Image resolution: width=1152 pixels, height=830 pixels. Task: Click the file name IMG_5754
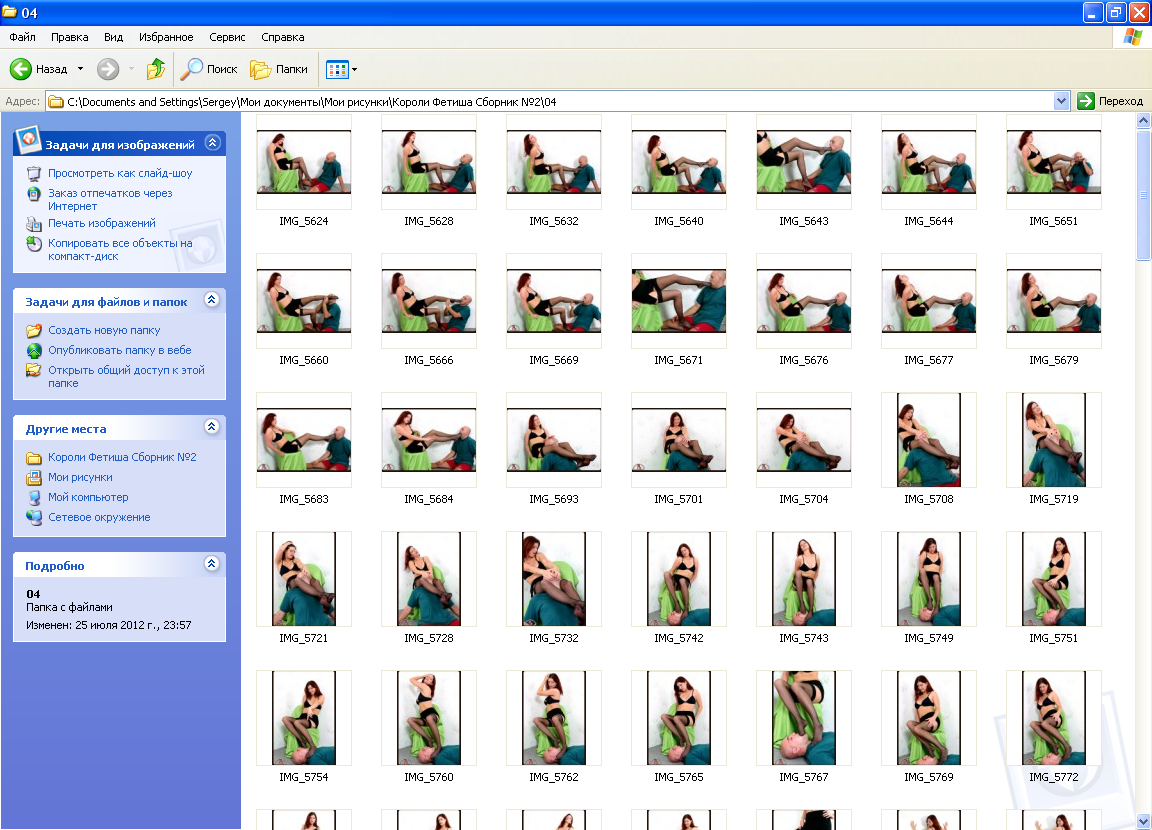point(304,777)
